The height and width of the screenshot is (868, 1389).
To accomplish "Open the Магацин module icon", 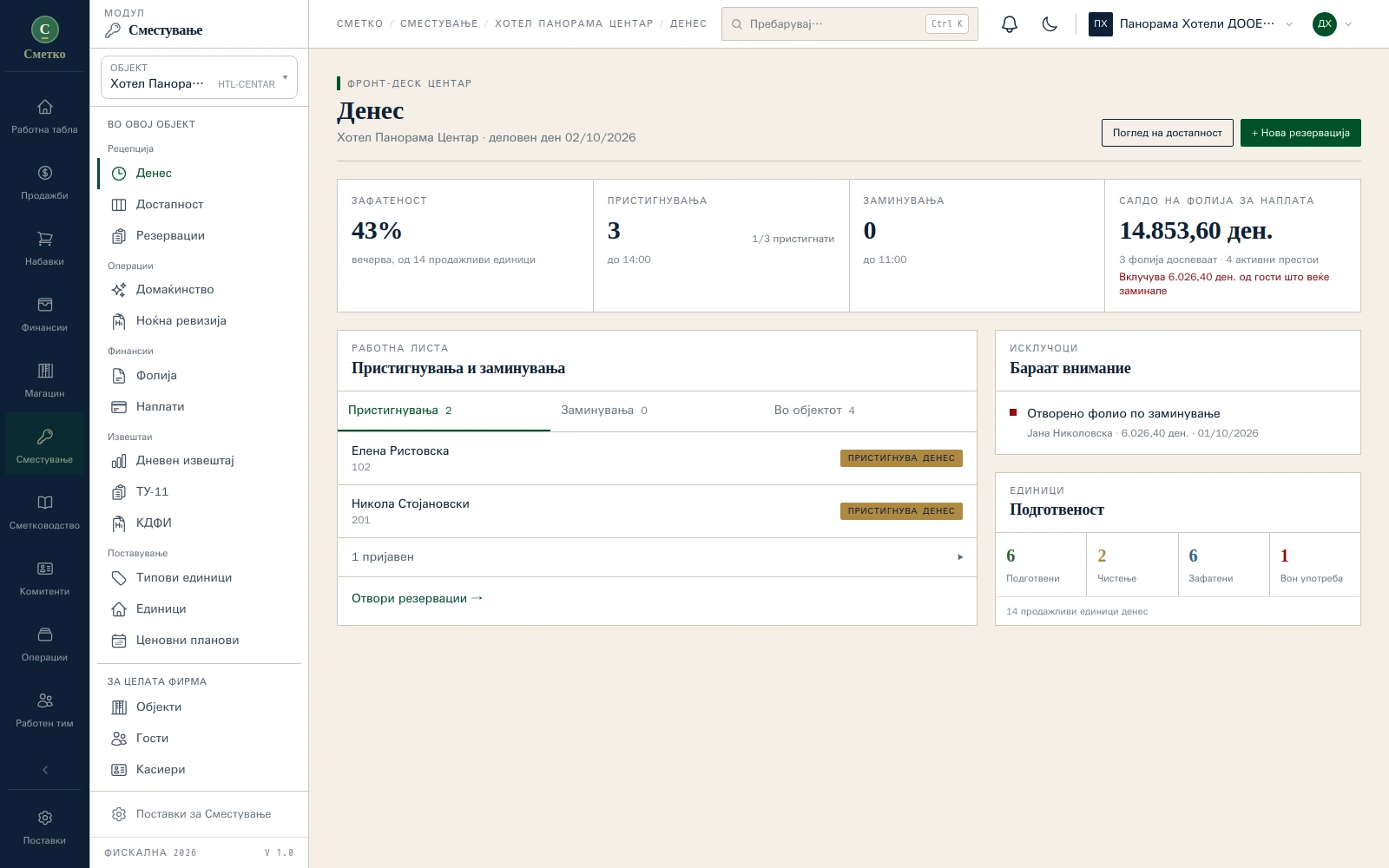I will pyautogui.click(x=44, y=381).
